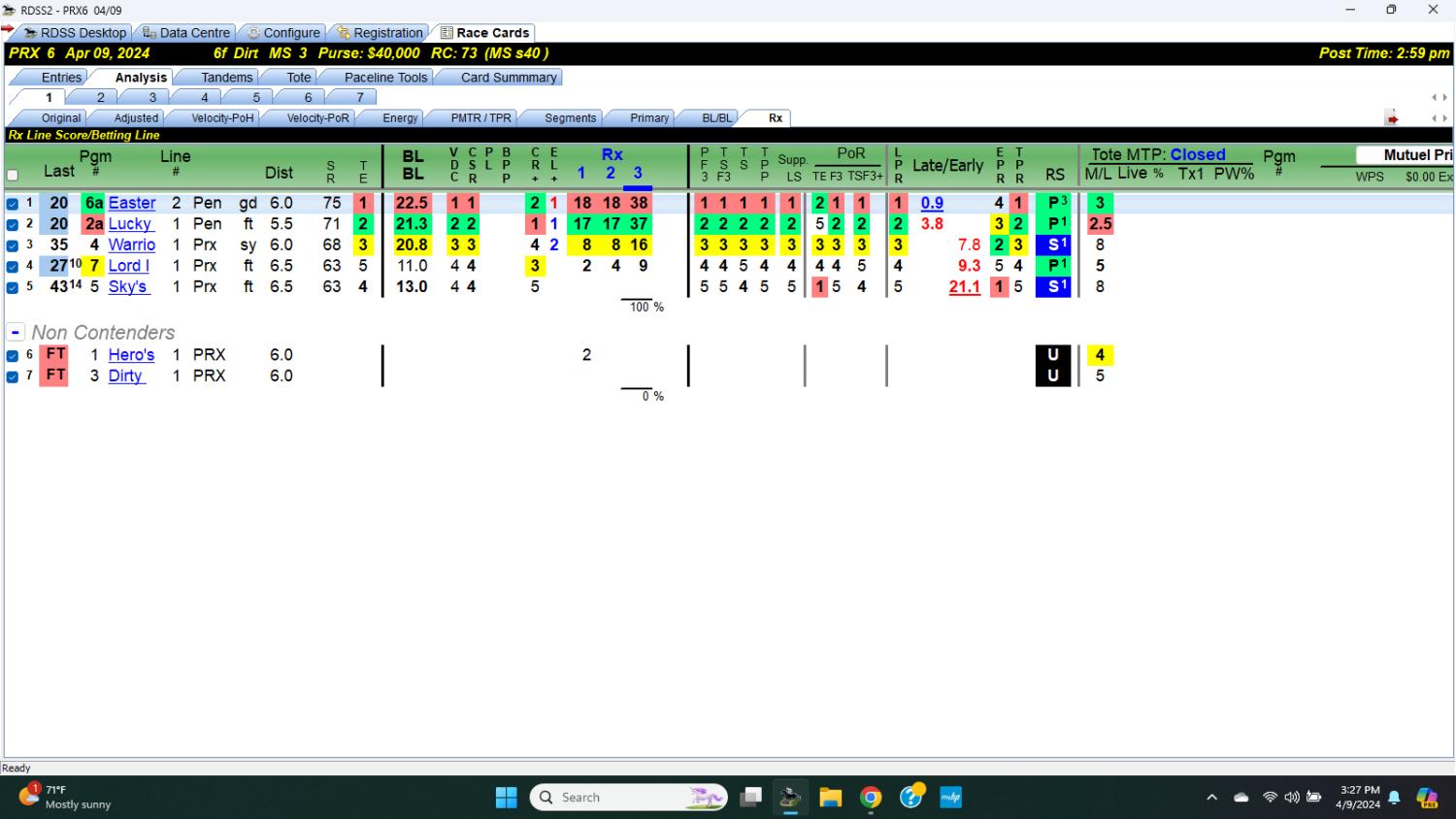The height and width of the screenshot is (819, 1456).
Task: Open the Get Help taskbar icon
Action: pyautogui.click(x=911, y=798)
